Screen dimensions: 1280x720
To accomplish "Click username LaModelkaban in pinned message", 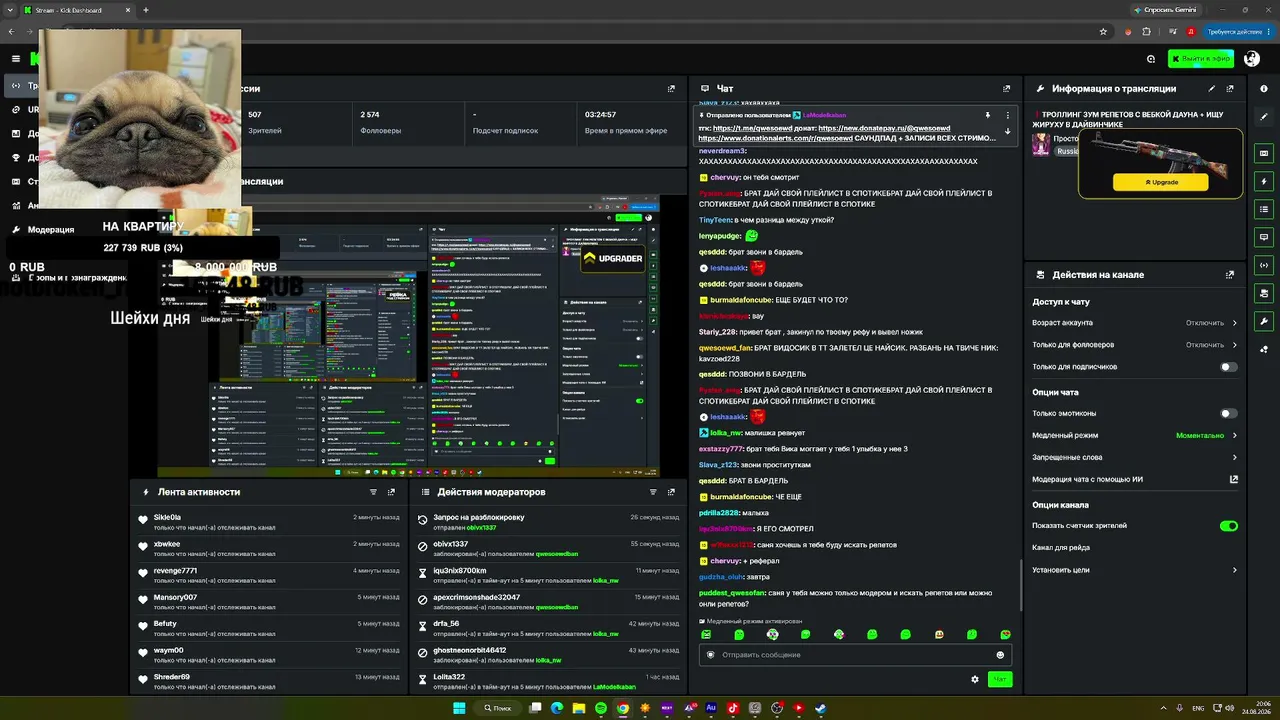I will (825, 115).
